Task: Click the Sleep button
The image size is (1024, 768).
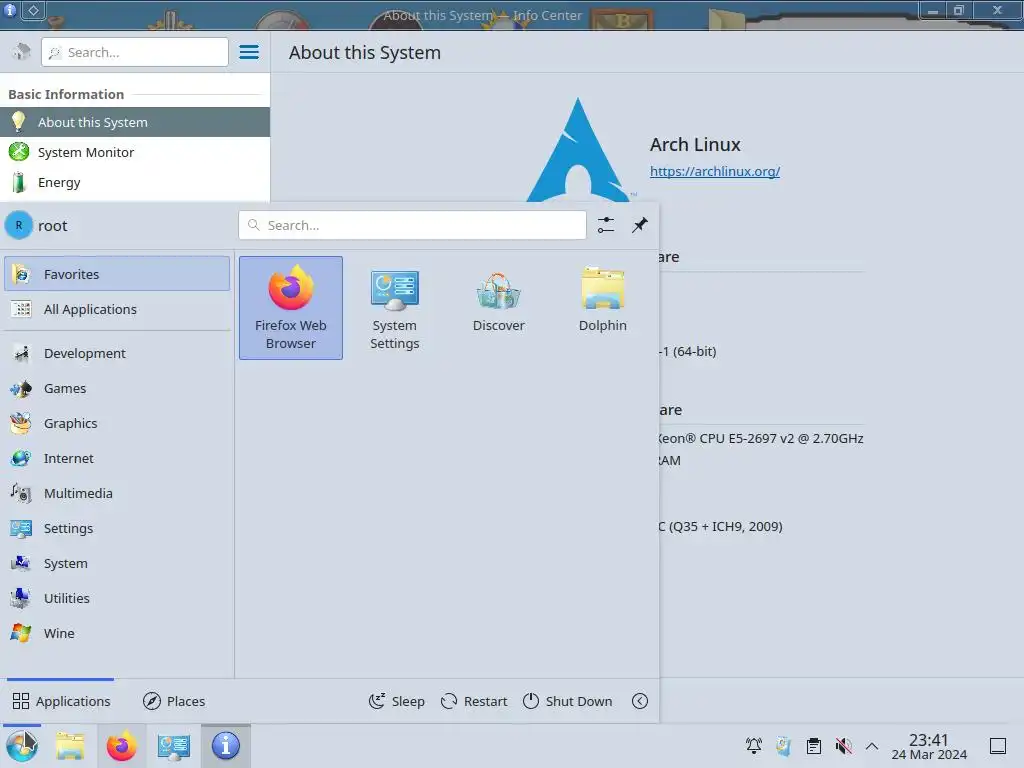Action: (x=397, y=701)
